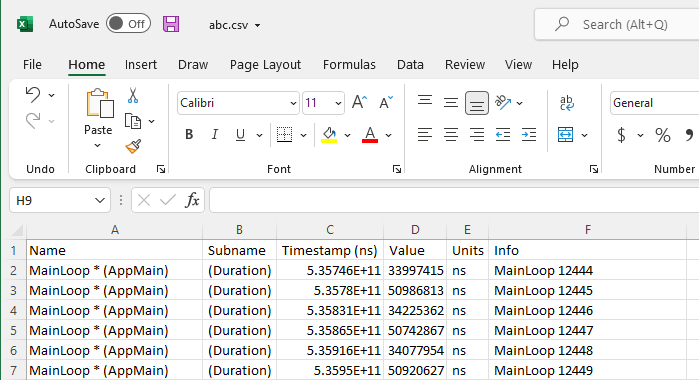Screen dimensions: 699x380
Task: Select all cells with corner triangle
Action: [x=17, y=230]
